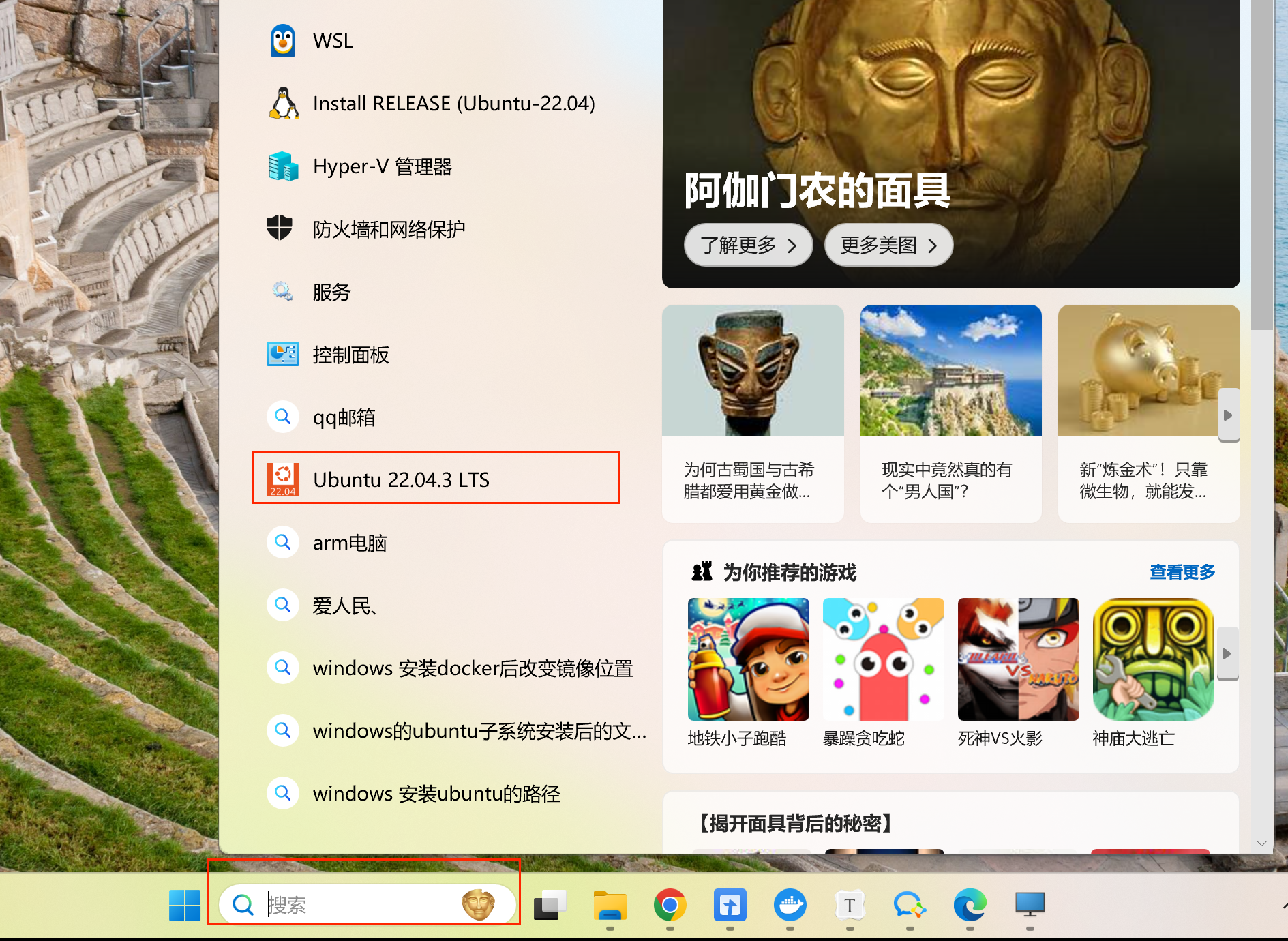This screenshot has height=941, width=1288.
Task: Focus the taskbar 搜索 input box
Action: coord(367,905)
